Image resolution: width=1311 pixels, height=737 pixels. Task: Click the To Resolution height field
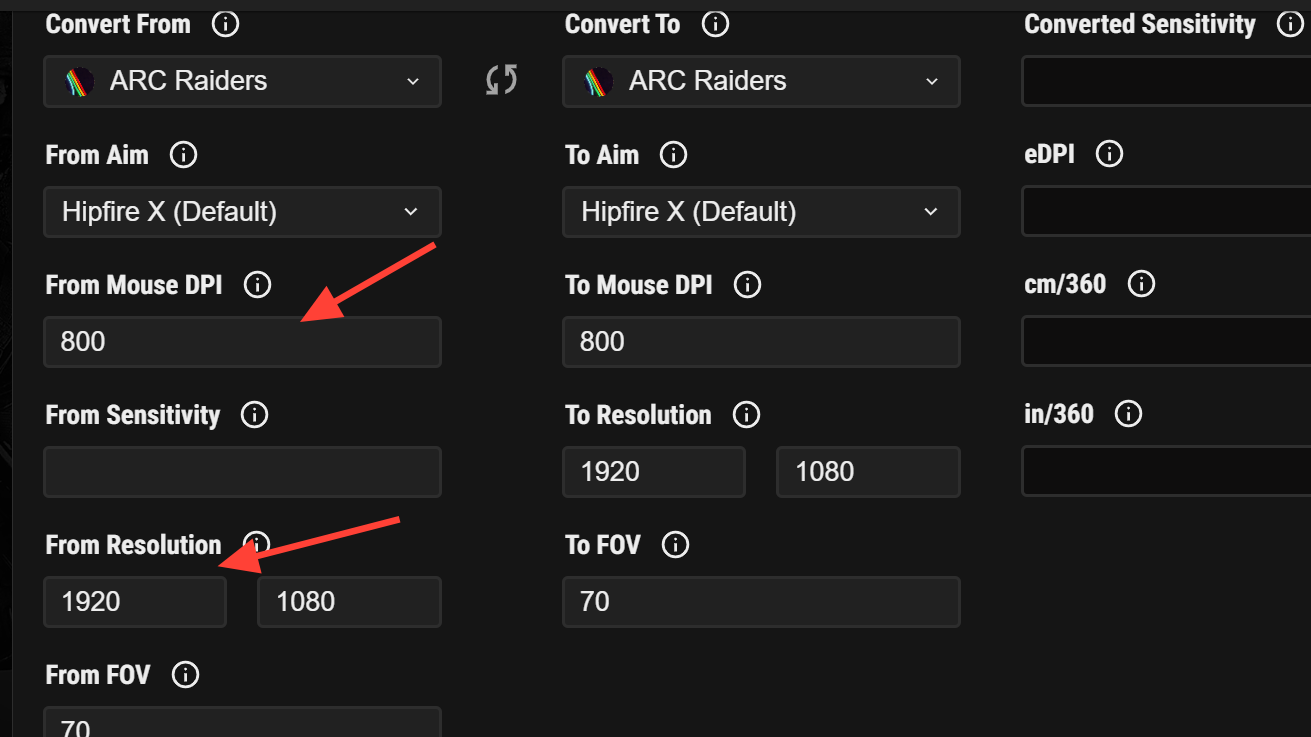[x=868, y=472]
